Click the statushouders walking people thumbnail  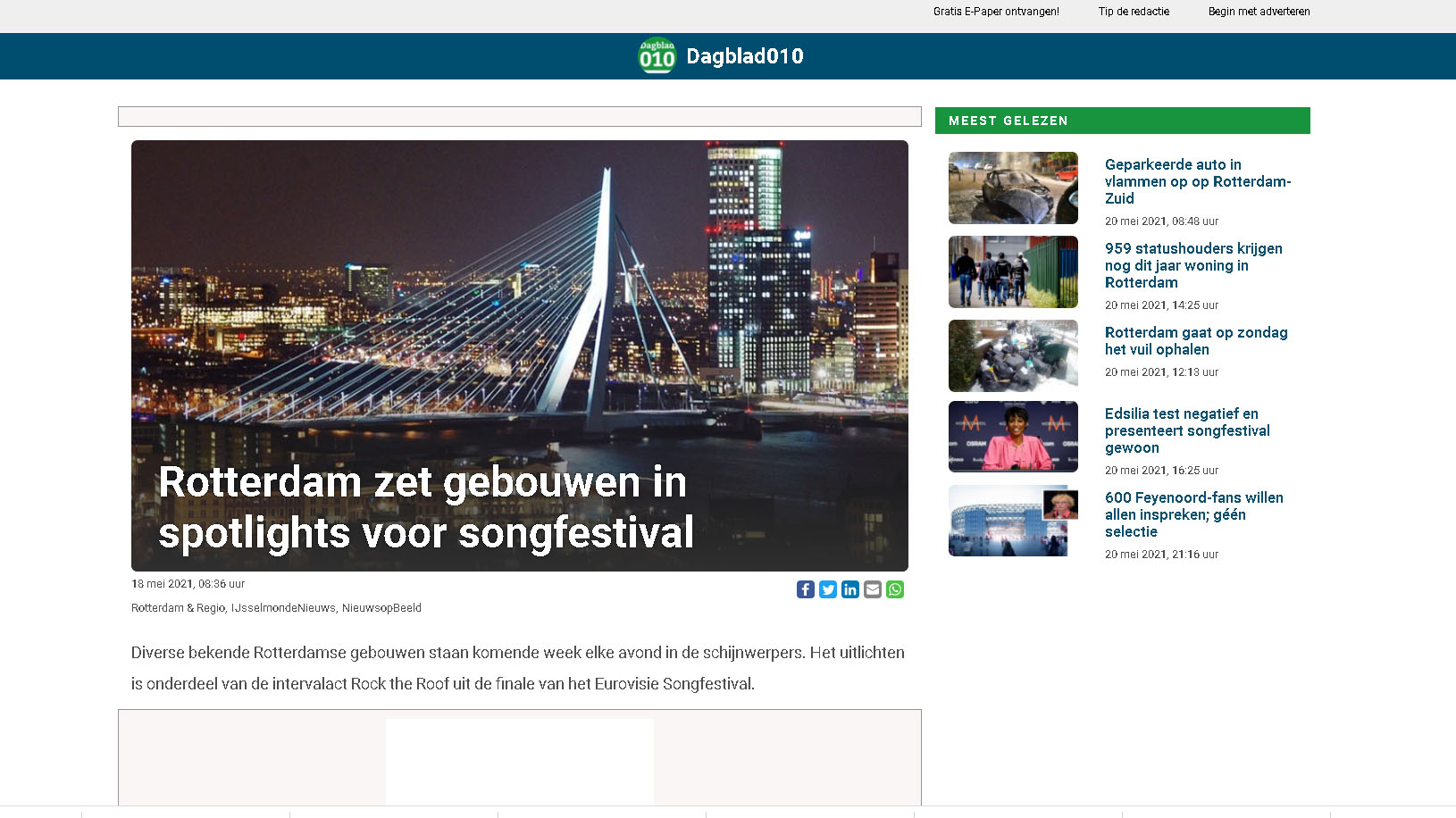pyautogui.click(x=1013, y=271)
